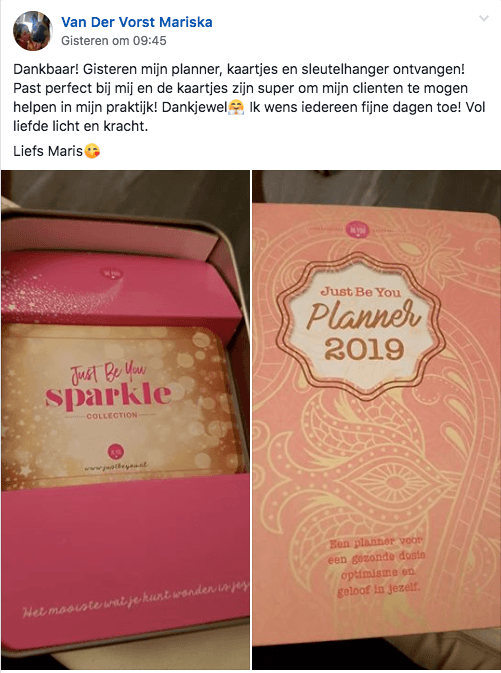Screen dimensions: 501x673
Task: Click the www.justbeyou.nl text on the card
Action: pyautogui.click(x=116, y=467)
